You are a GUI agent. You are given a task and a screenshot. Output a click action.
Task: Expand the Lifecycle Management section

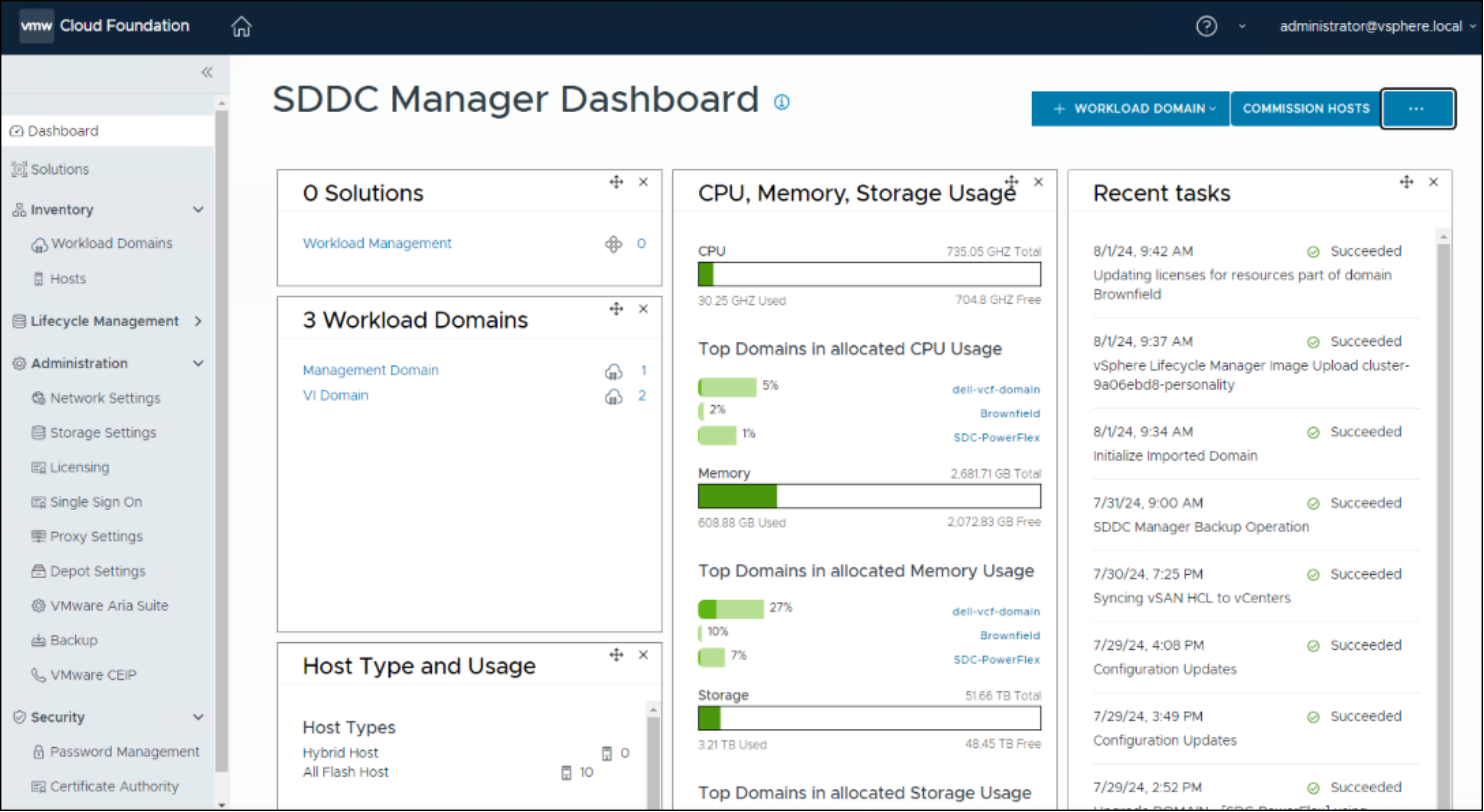pos(198,322)
